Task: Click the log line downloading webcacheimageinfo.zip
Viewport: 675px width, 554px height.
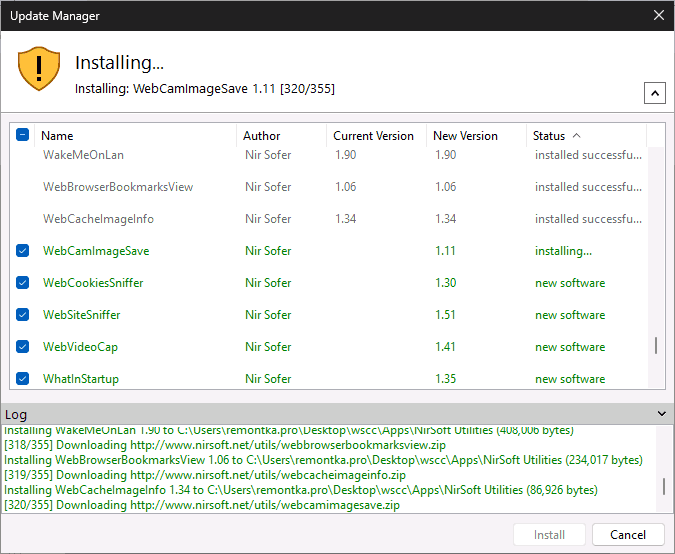Action: [x=205, y=475]
